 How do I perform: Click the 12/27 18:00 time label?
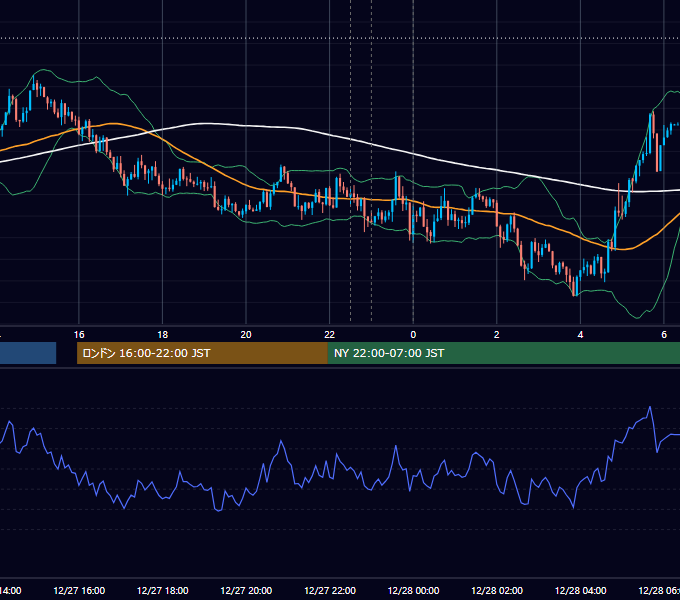163,590
